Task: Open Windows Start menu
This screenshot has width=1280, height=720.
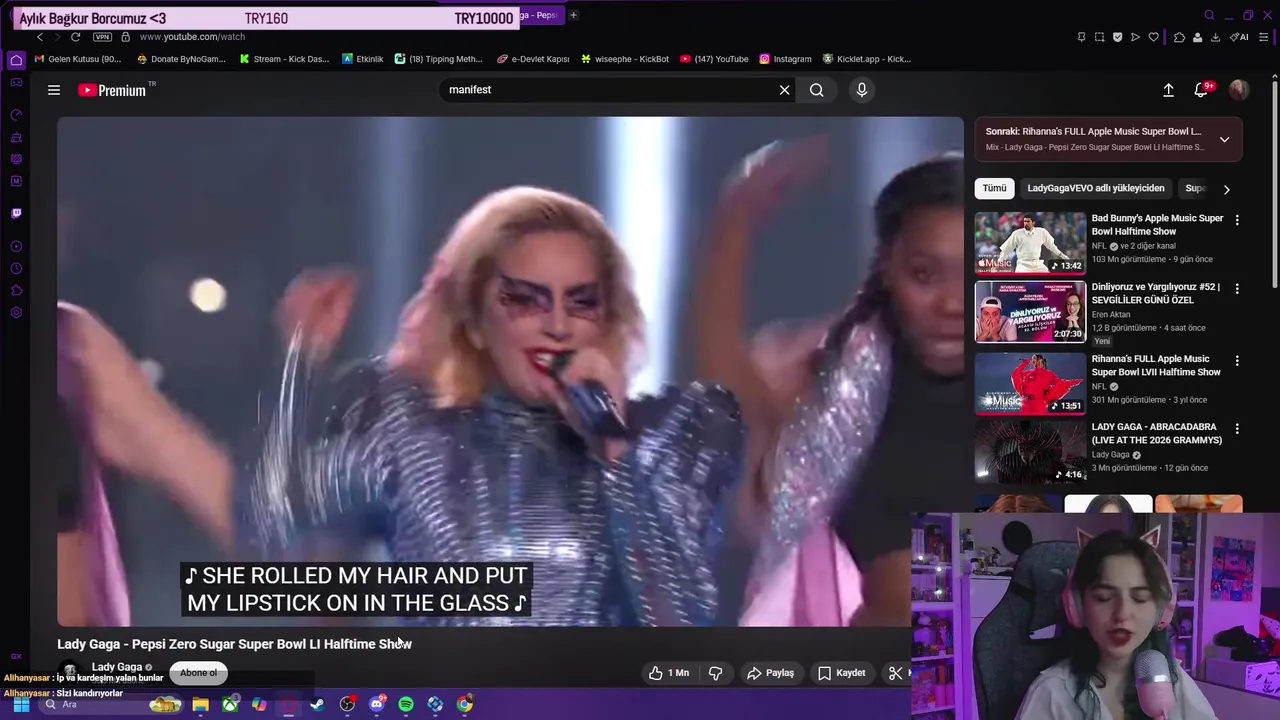Action: pos(21,704)
